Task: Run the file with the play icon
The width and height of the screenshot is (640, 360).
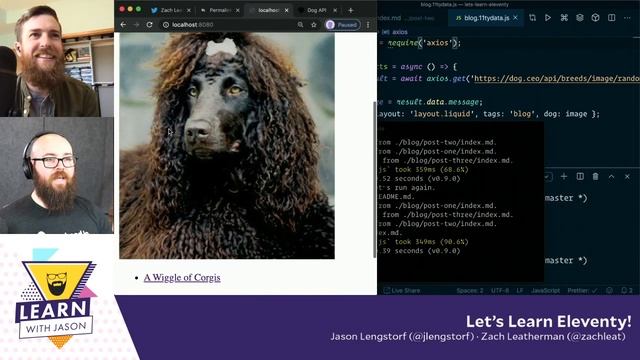Action: click(548, 18)
